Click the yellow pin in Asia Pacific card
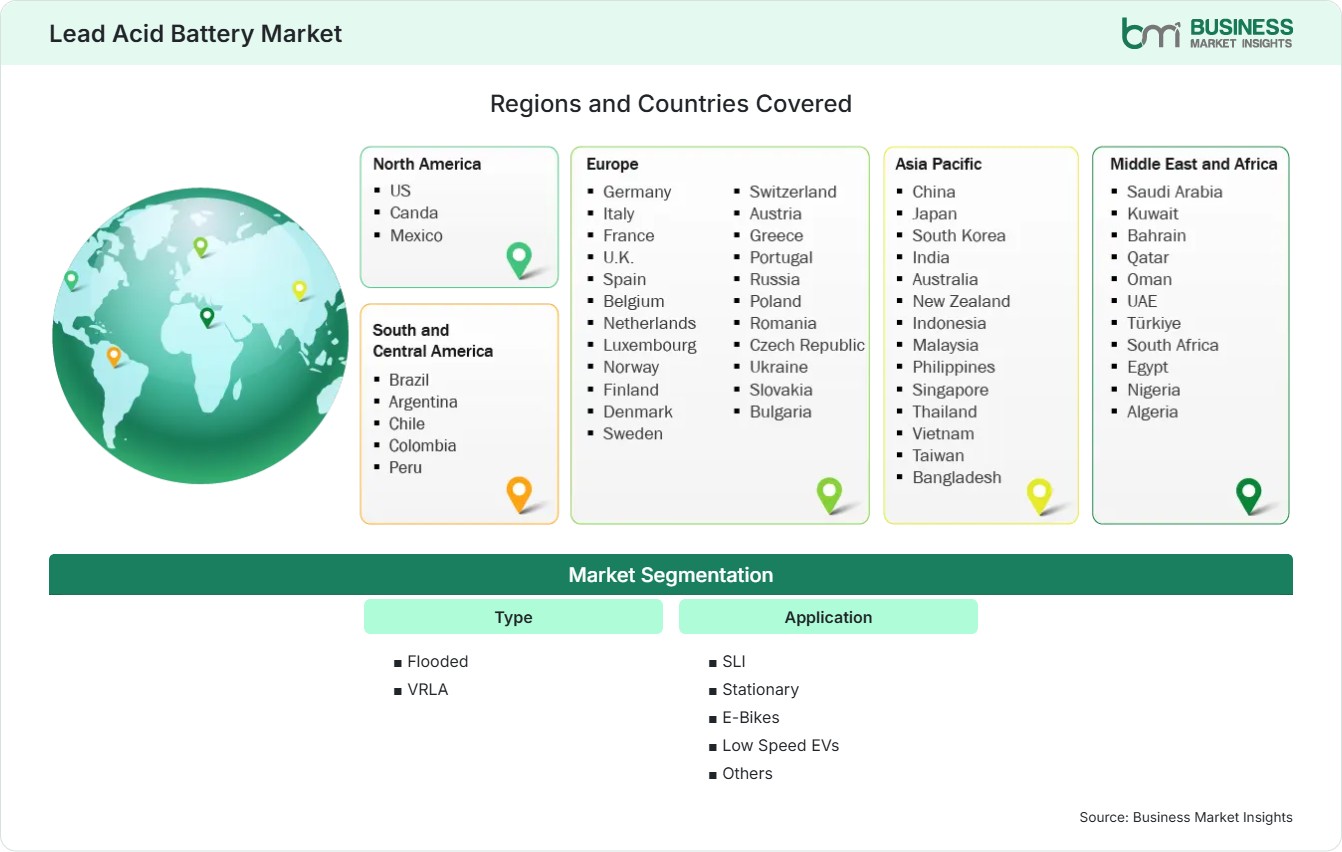This screenshot has height=852, width=1342. (1040, 495)
